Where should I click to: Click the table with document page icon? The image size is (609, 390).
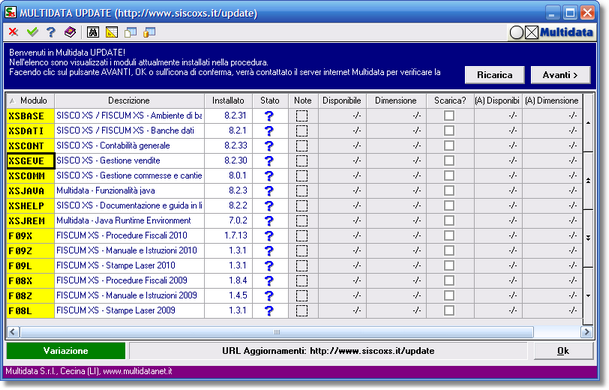point(130,32)
